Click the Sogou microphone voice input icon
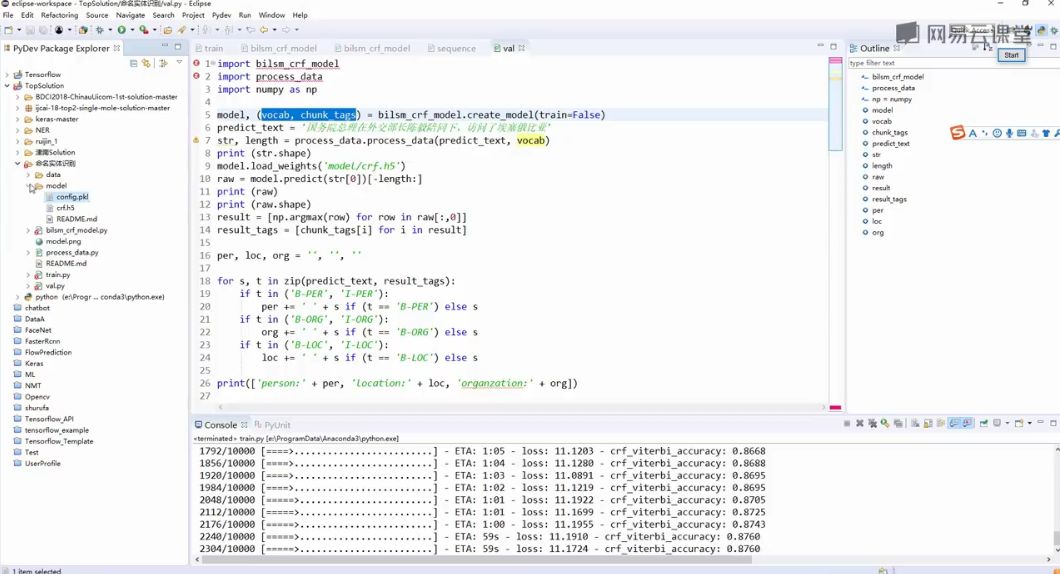 (1009, 133)
